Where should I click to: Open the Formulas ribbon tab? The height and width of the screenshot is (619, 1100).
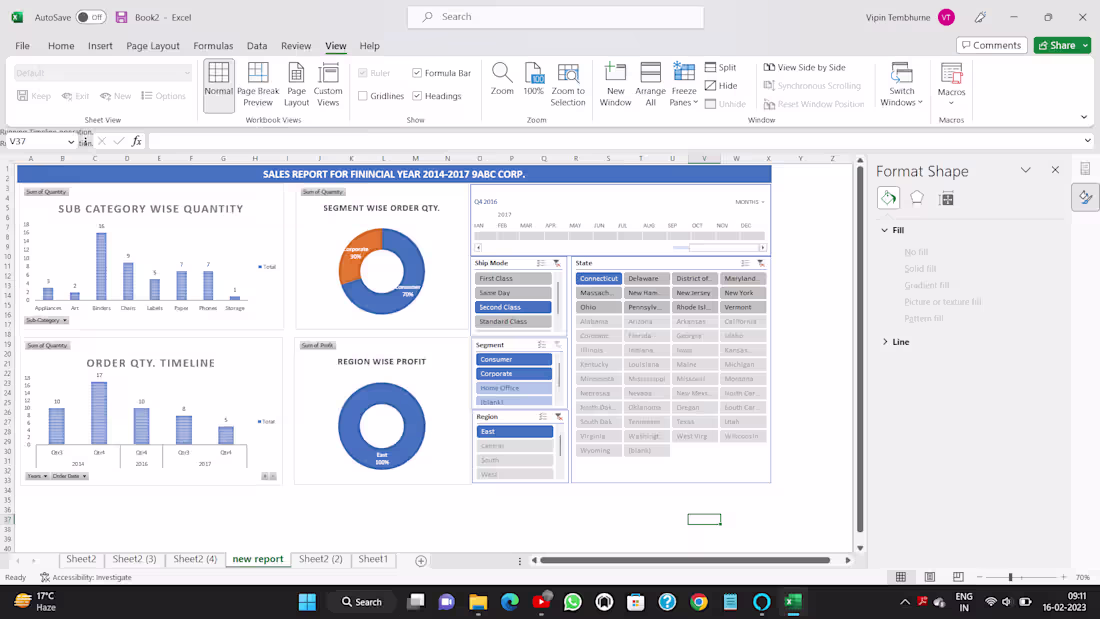(213, 45)
